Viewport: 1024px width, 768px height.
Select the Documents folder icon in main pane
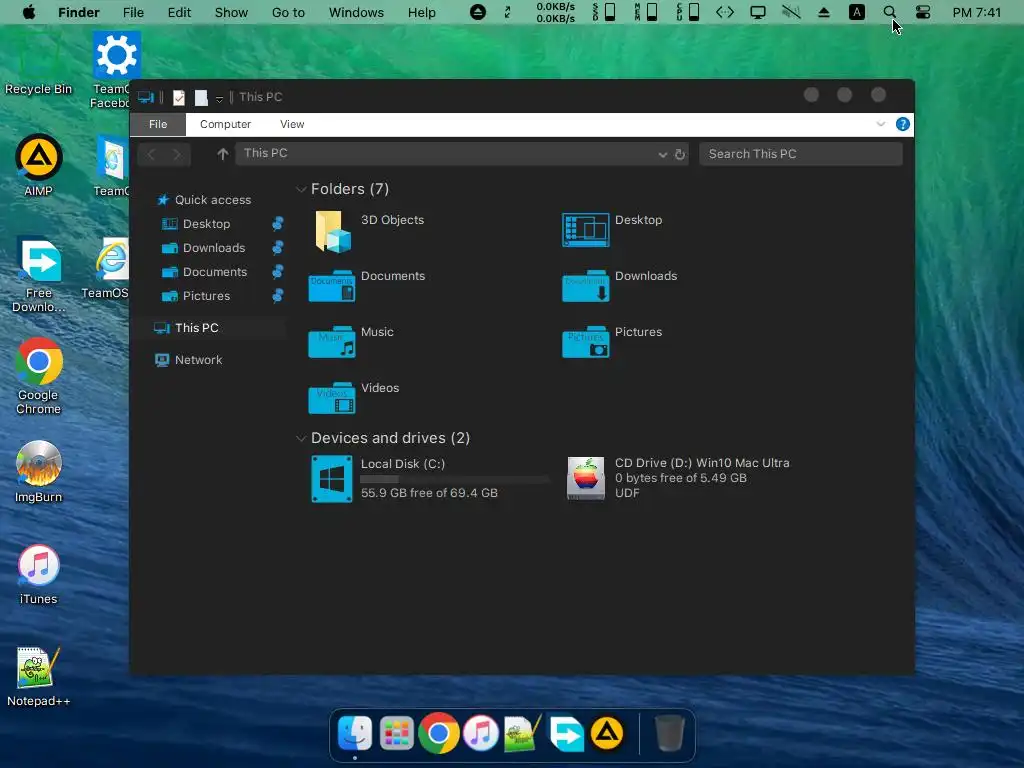[332, 285]
